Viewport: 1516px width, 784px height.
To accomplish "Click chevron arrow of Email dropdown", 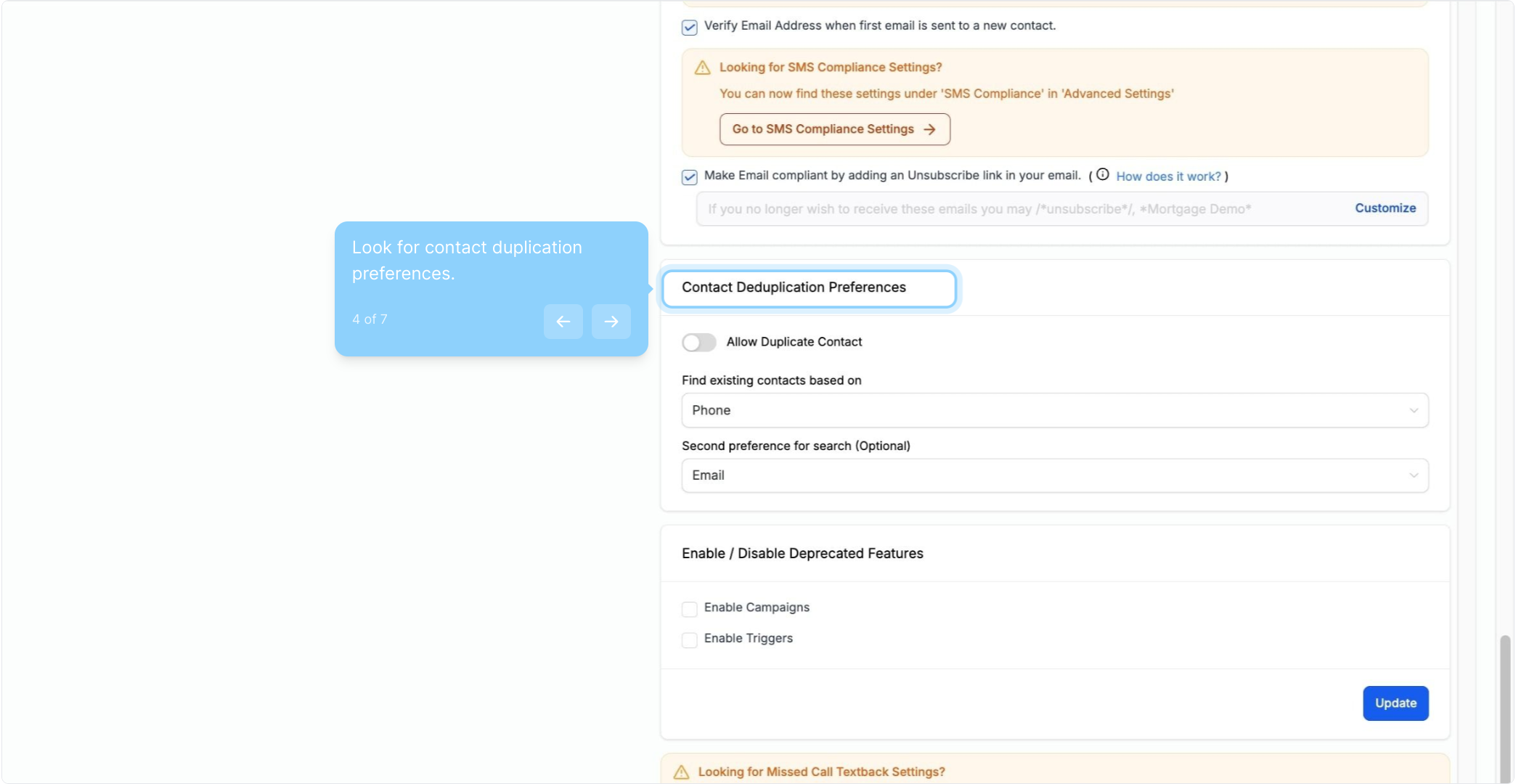I will tap(1413, 475).
